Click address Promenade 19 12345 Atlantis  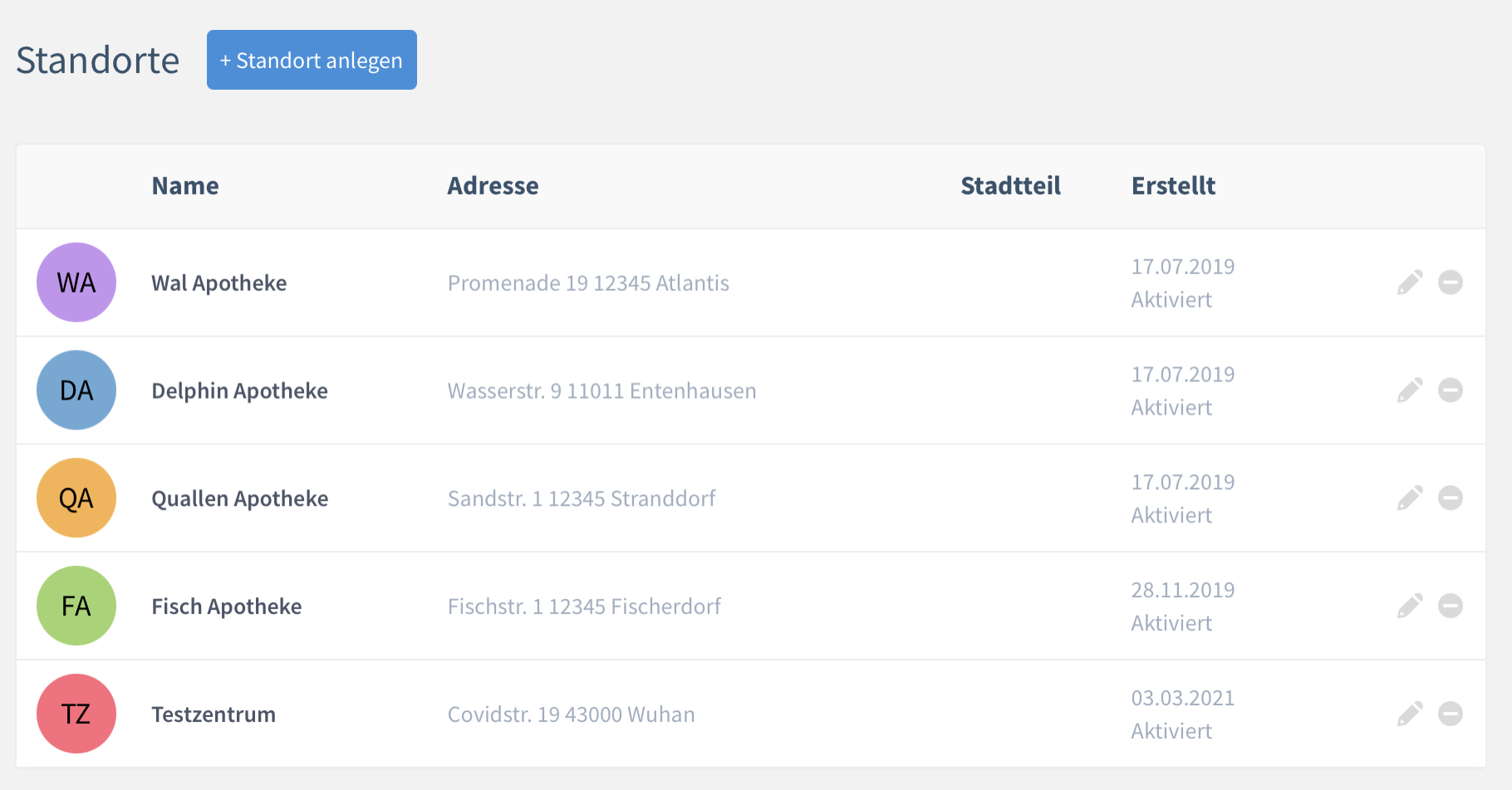(588, 283)
